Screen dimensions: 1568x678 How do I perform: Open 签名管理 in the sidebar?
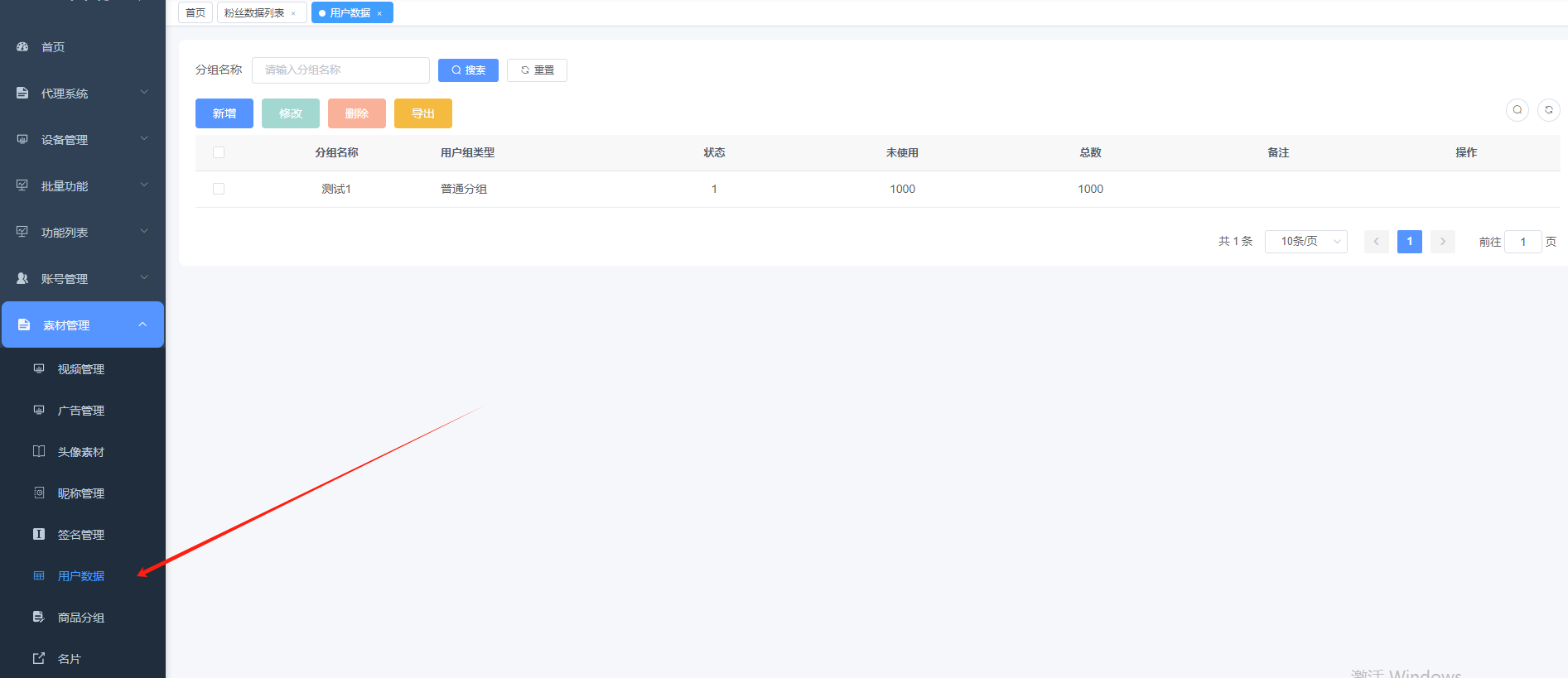[81, 535]
